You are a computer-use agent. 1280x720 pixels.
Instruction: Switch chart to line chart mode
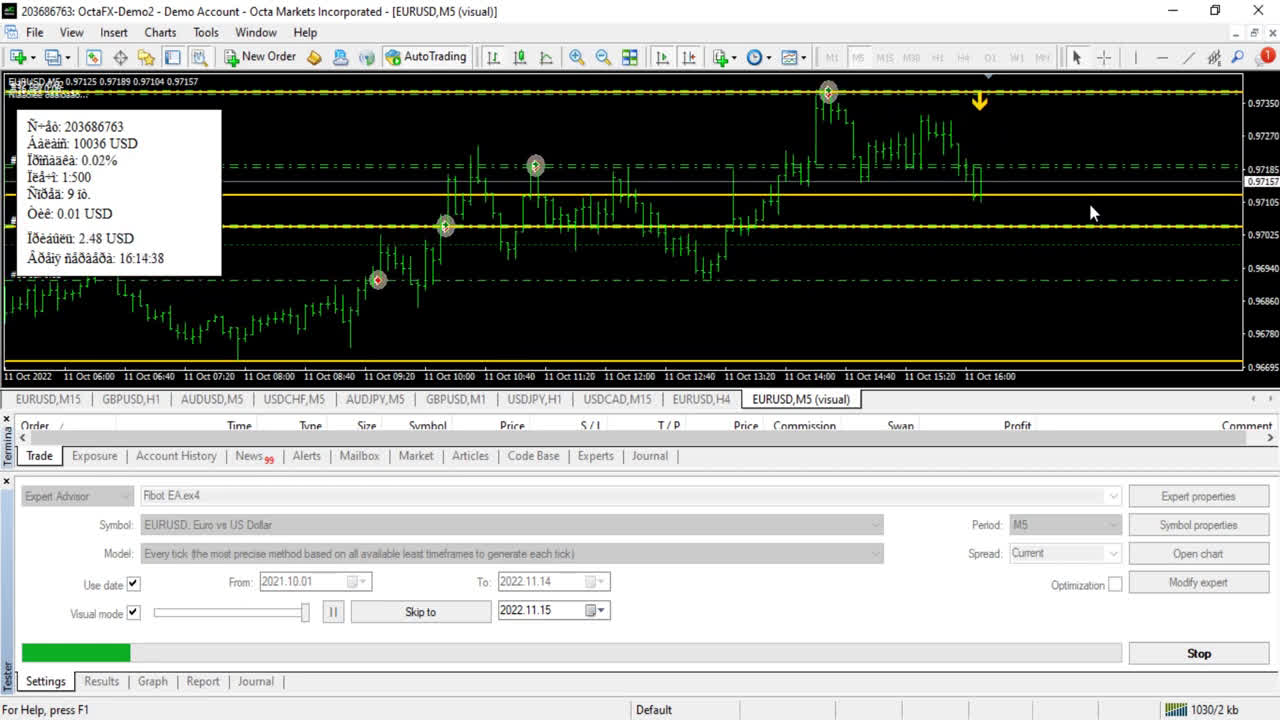546,57
